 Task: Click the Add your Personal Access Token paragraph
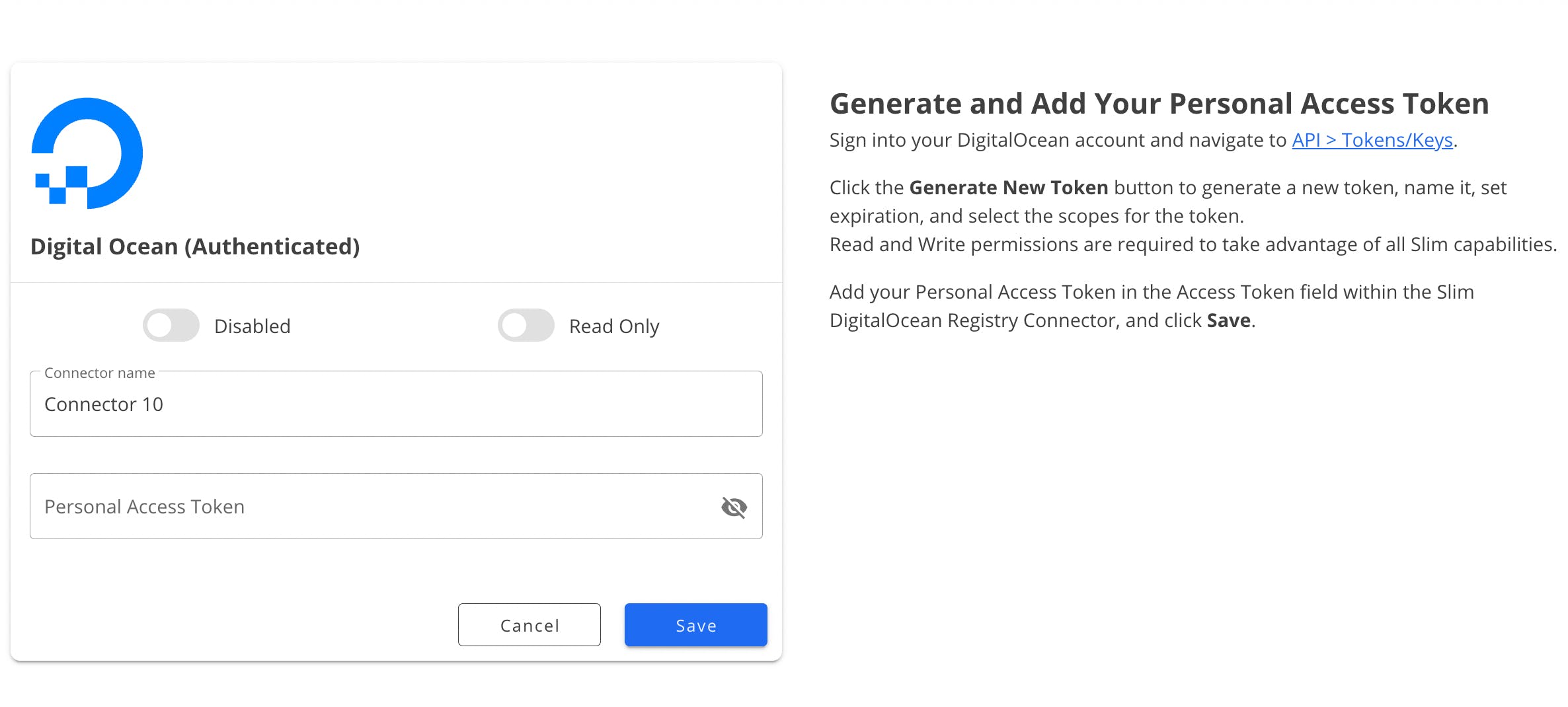1151,292
